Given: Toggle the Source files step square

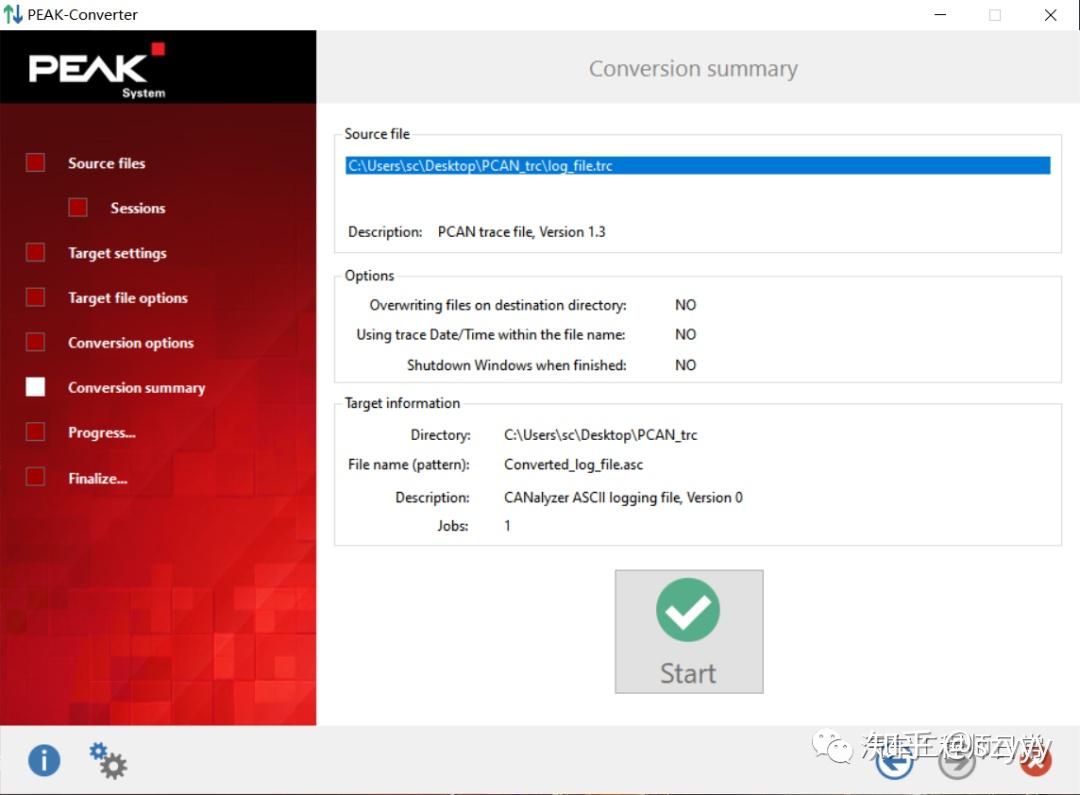Looking at the screenshot, I should (x=35, y=162).
